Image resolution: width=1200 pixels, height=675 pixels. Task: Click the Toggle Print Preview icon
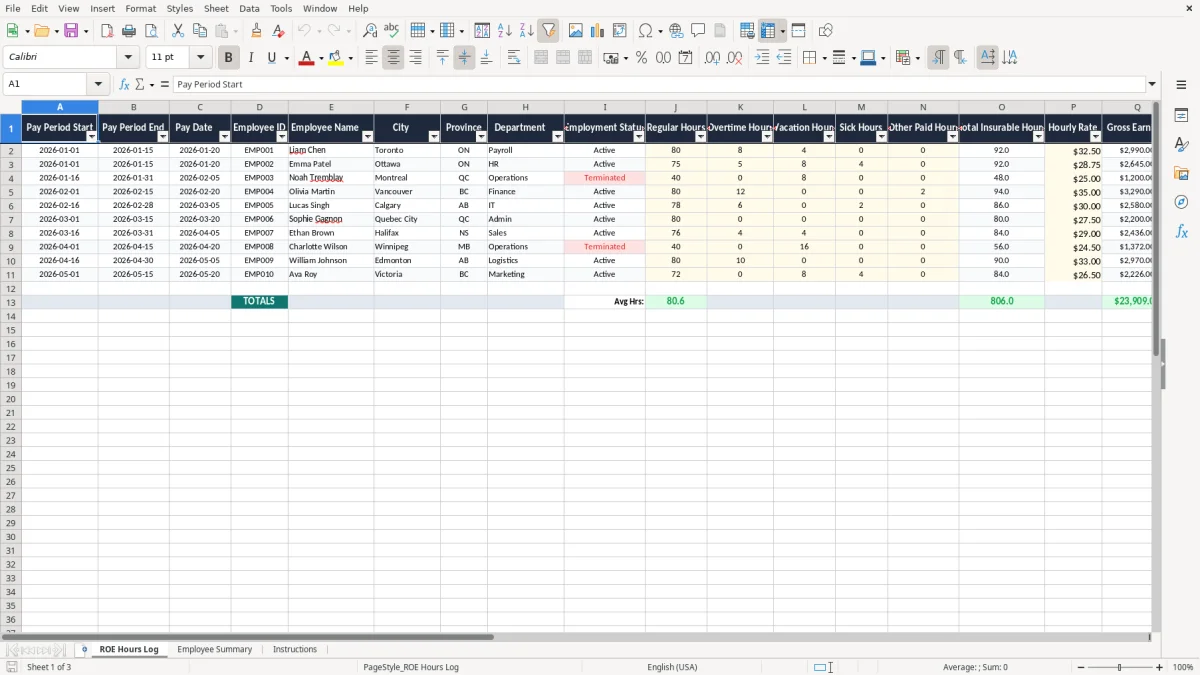point(151,31)
